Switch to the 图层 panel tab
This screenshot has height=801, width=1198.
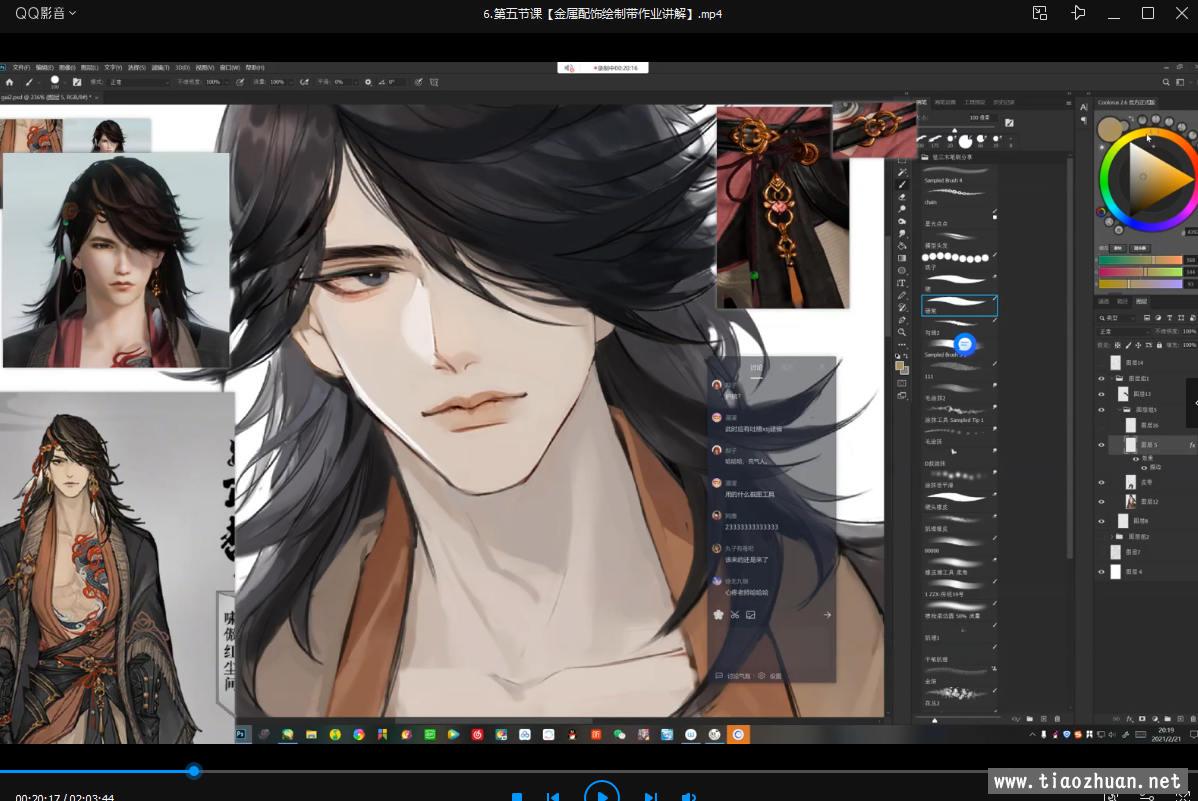click(x=1142, y=301)
